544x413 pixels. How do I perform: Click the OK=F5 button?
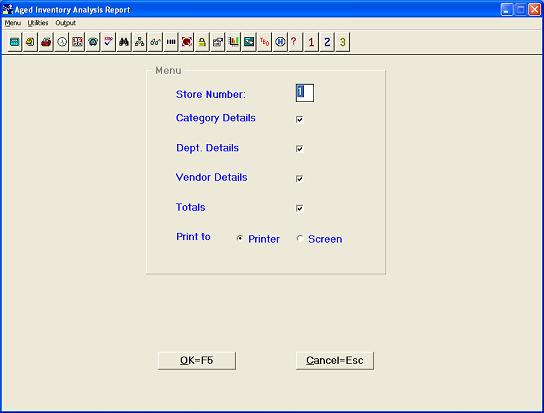(x=197, y=361)
